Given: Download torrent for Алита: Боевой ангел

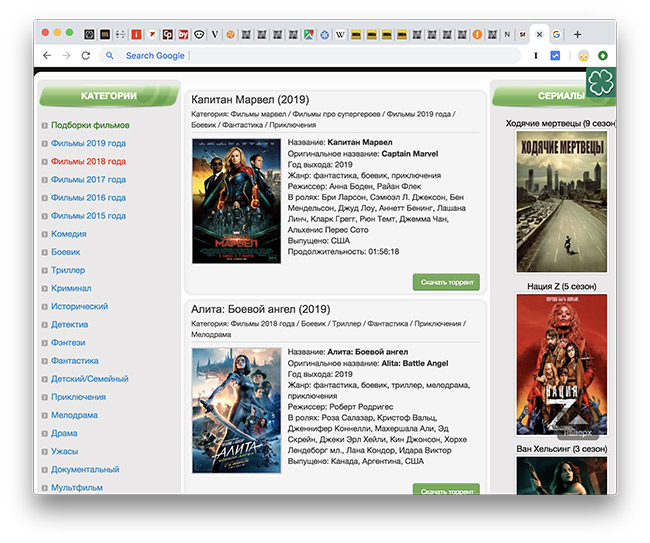Looking at the screenshot, I should point(446,489).
